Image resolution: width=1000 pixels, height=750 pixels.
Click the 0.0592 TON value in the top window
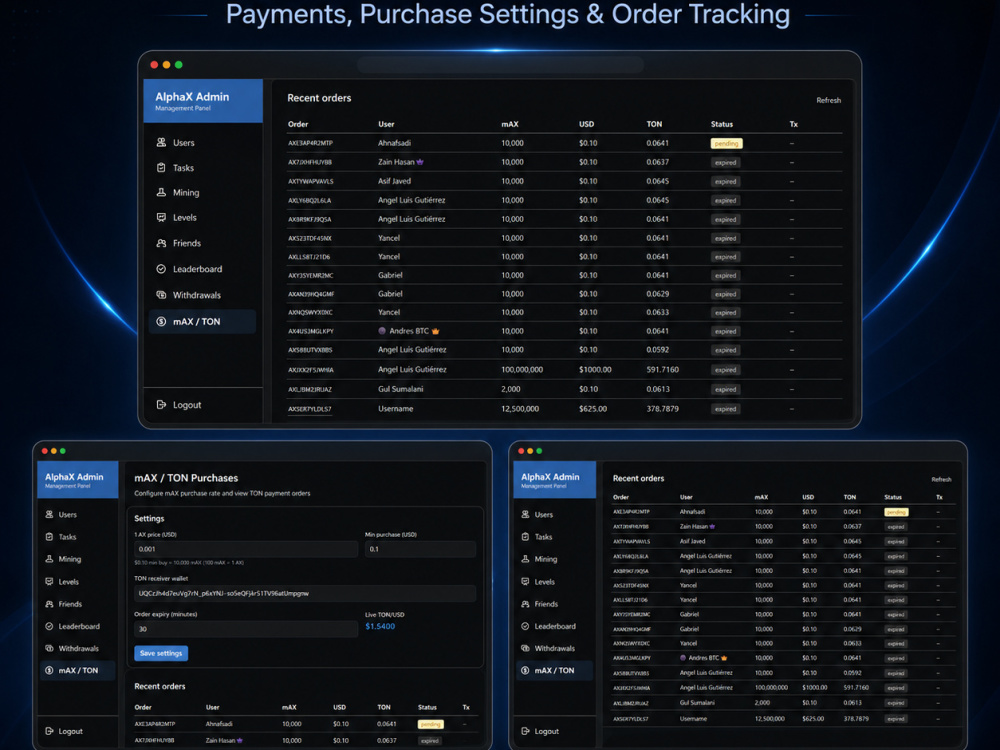658,349
